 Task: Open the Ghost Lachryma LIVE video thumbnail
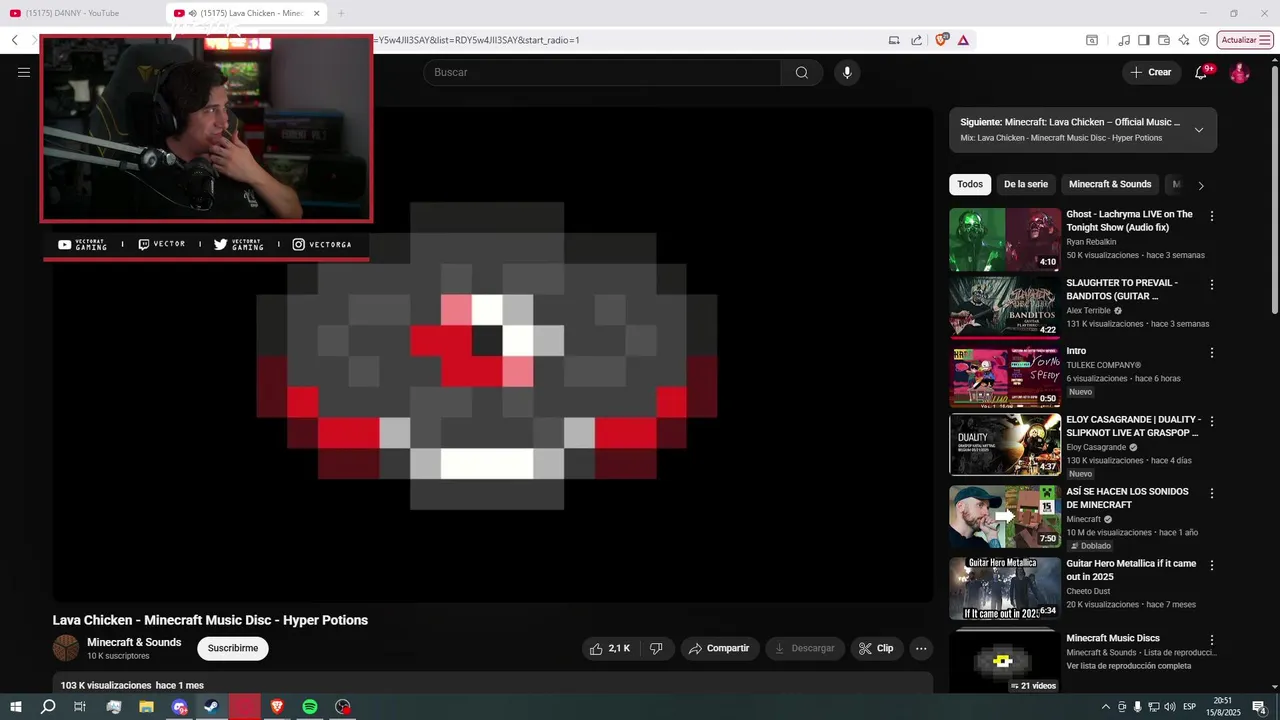[1005, 239]
